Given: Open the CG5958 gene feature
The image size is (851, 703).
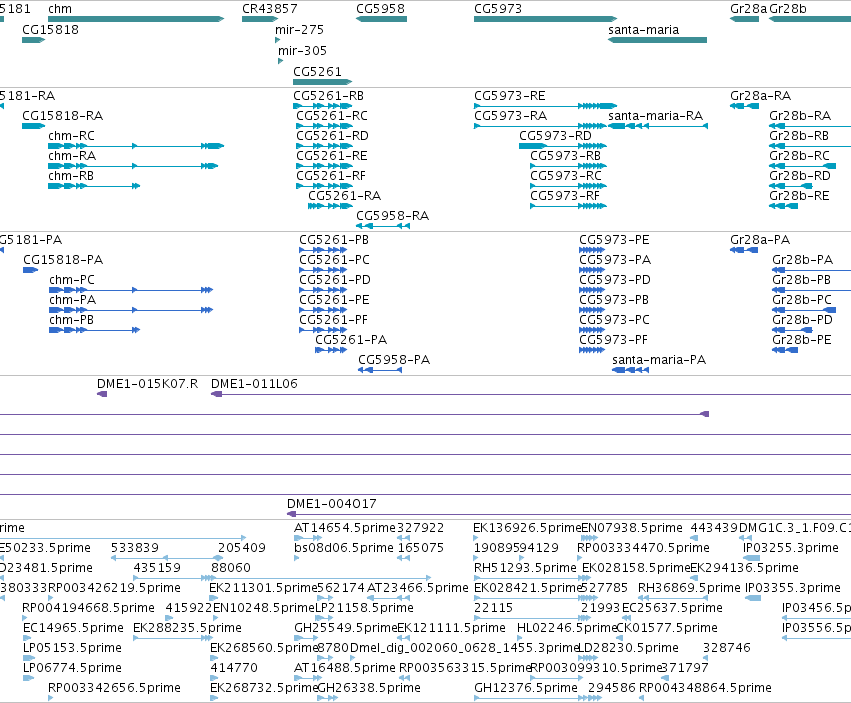Looking at the screenshot, I should point(382,19).
